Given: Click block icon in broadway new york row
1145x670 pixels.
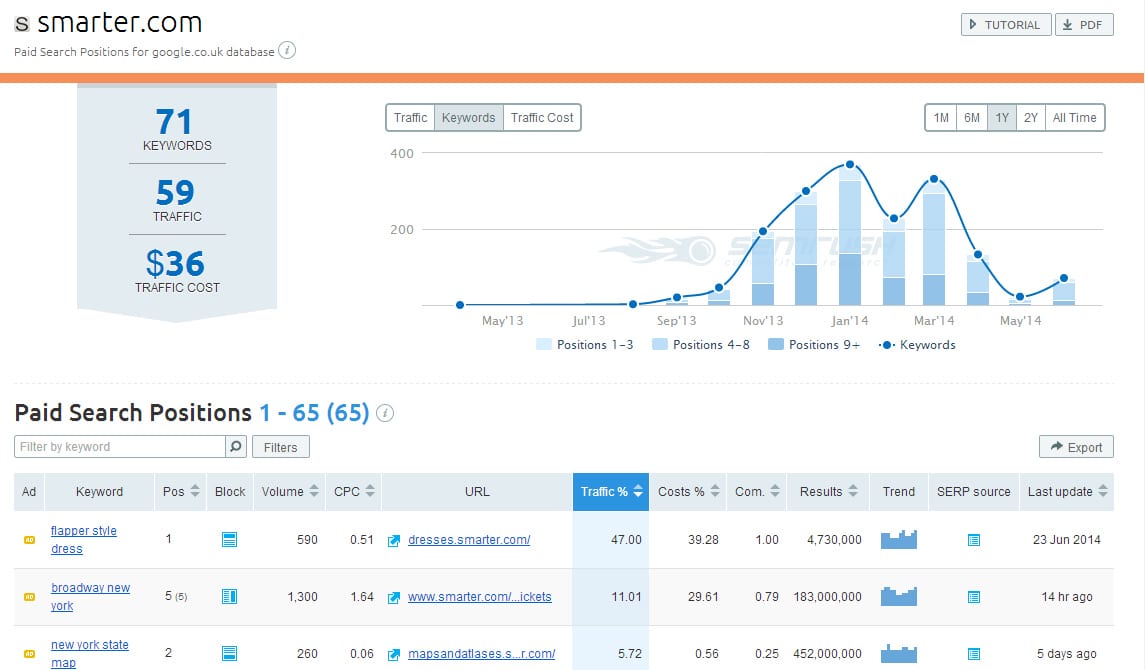Looking at the screenshot, I should [229, 596].
